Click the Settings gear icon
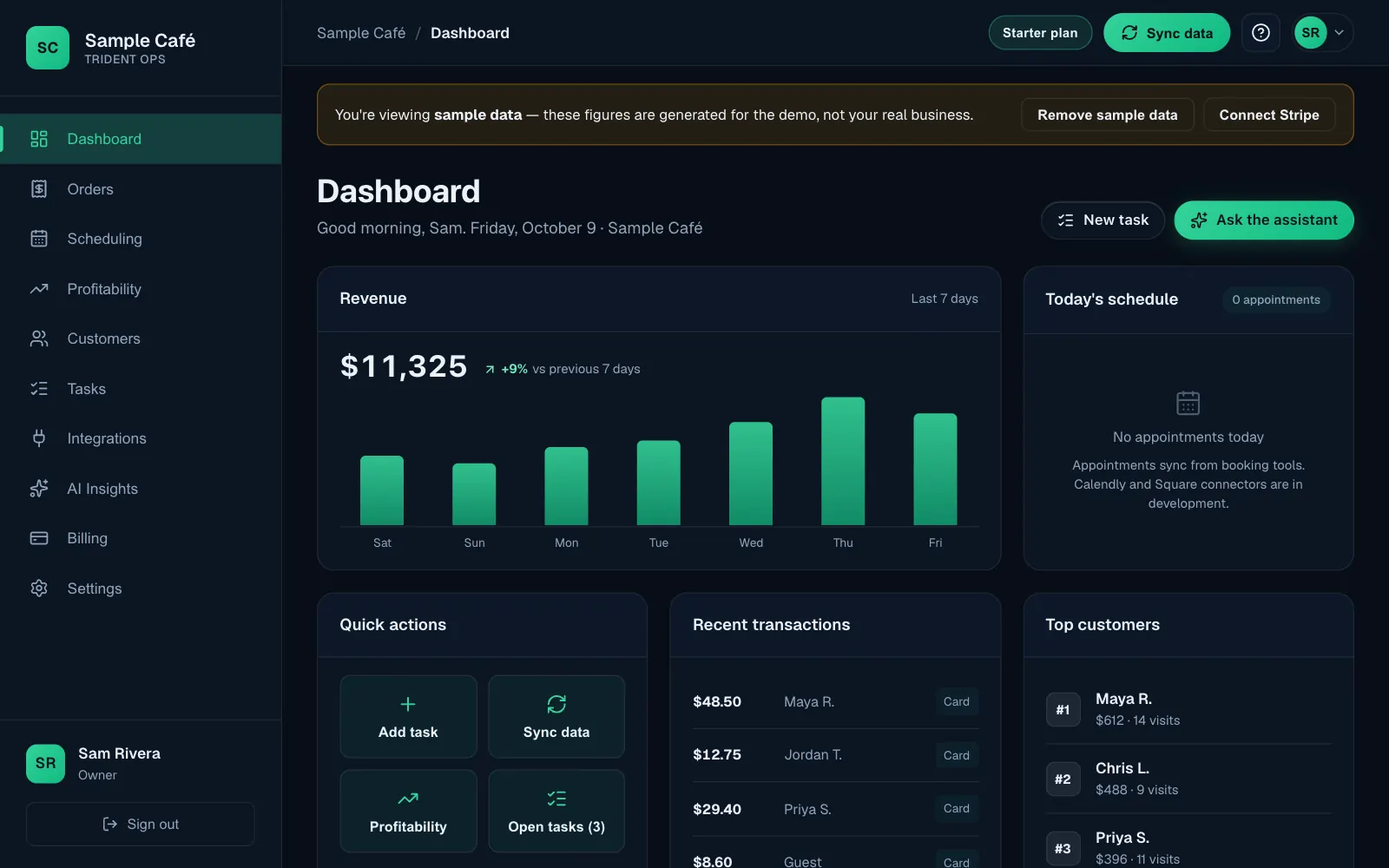The width and height of the screenshot is (1389, 868). (39, 589)
